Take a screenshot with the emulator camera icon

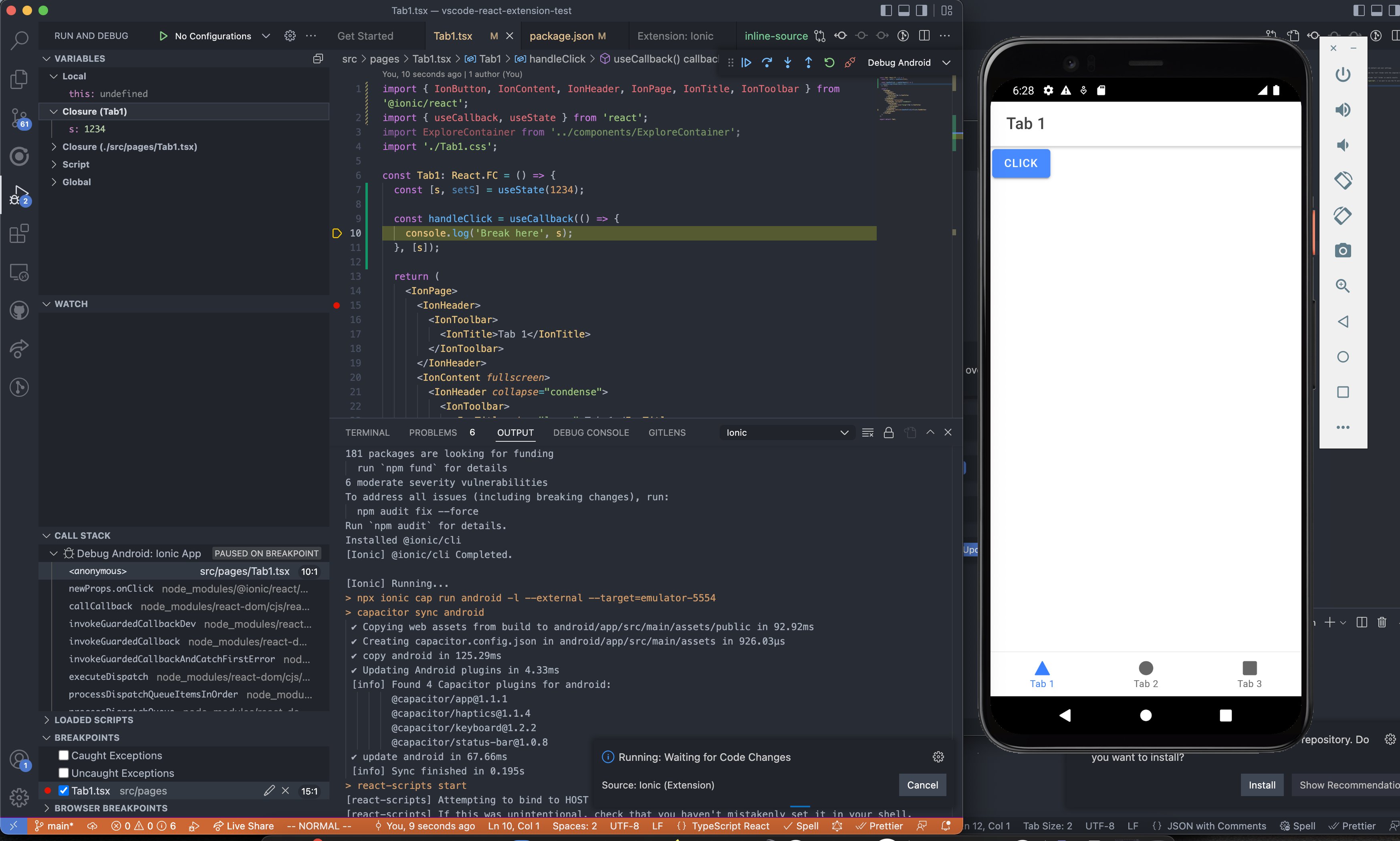1343,251
